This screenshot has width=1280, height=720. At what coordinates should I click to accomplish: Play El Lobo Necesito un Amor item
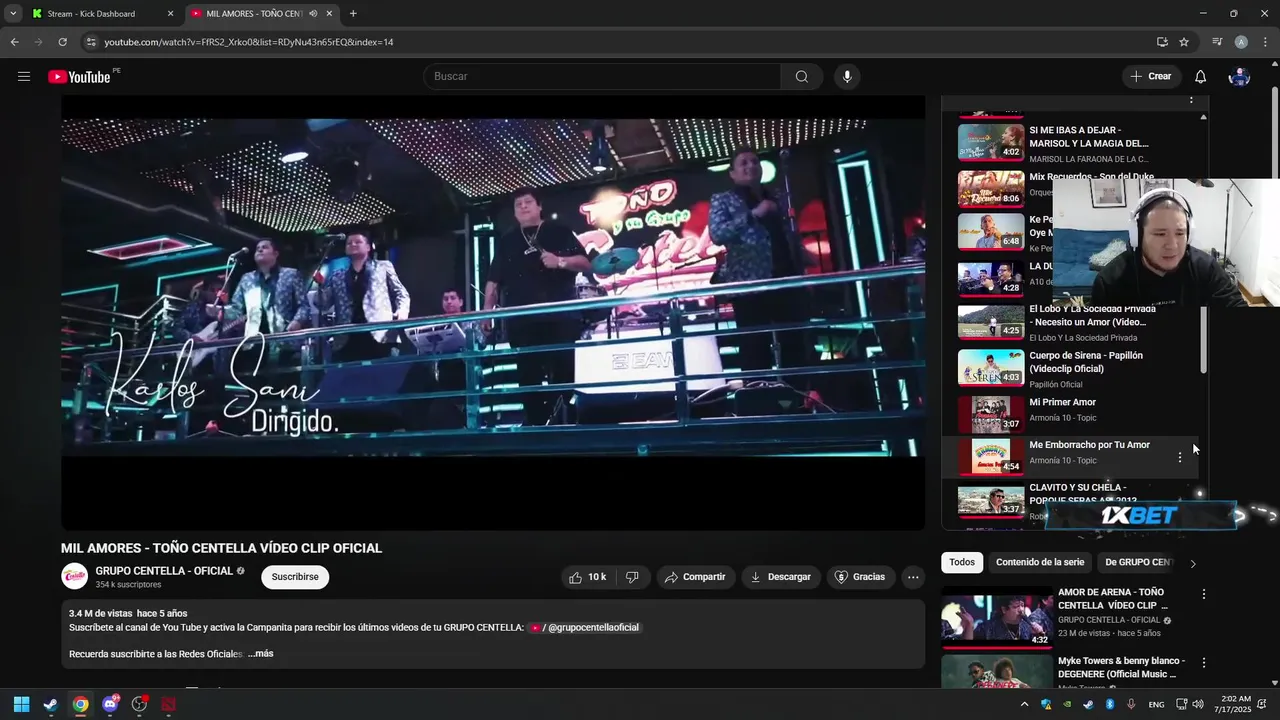(x=1078, y=322)
